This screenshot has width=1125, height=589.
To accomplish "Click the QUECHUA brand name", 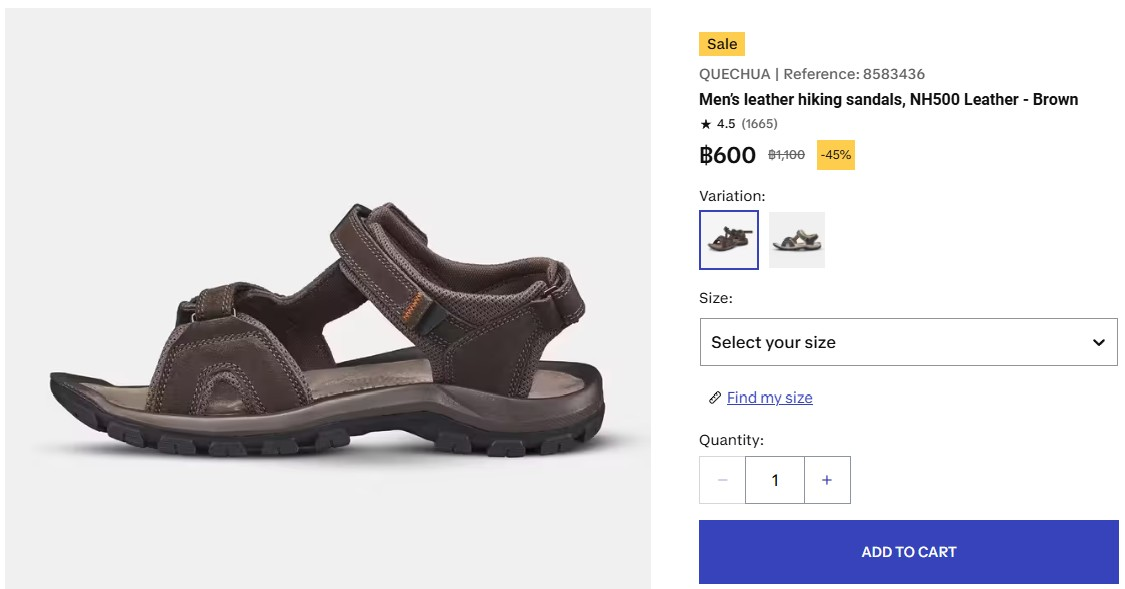I will 735,74.
